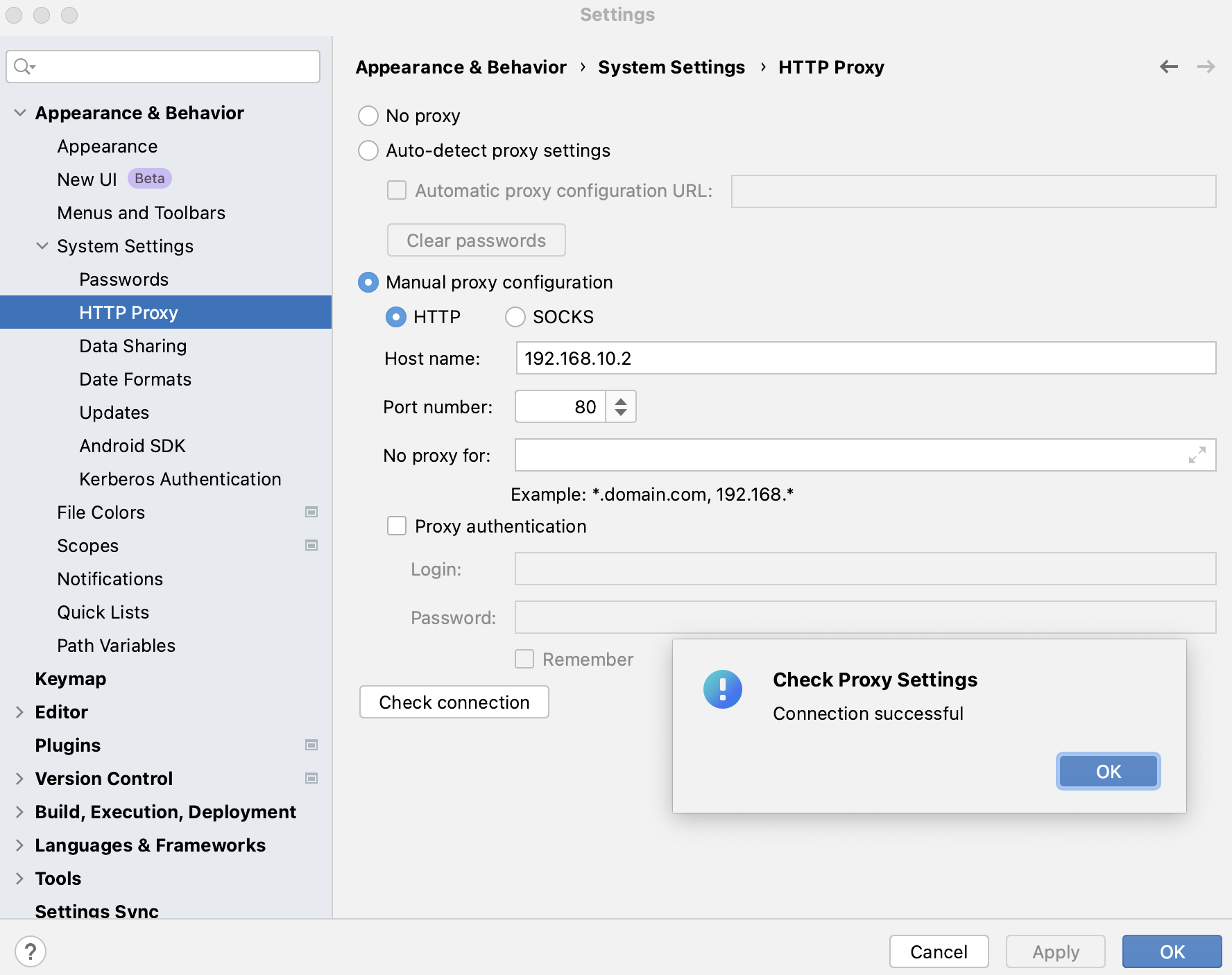
Task: Click the forward navigation arrow
Action: click(x=1207, y=67)
